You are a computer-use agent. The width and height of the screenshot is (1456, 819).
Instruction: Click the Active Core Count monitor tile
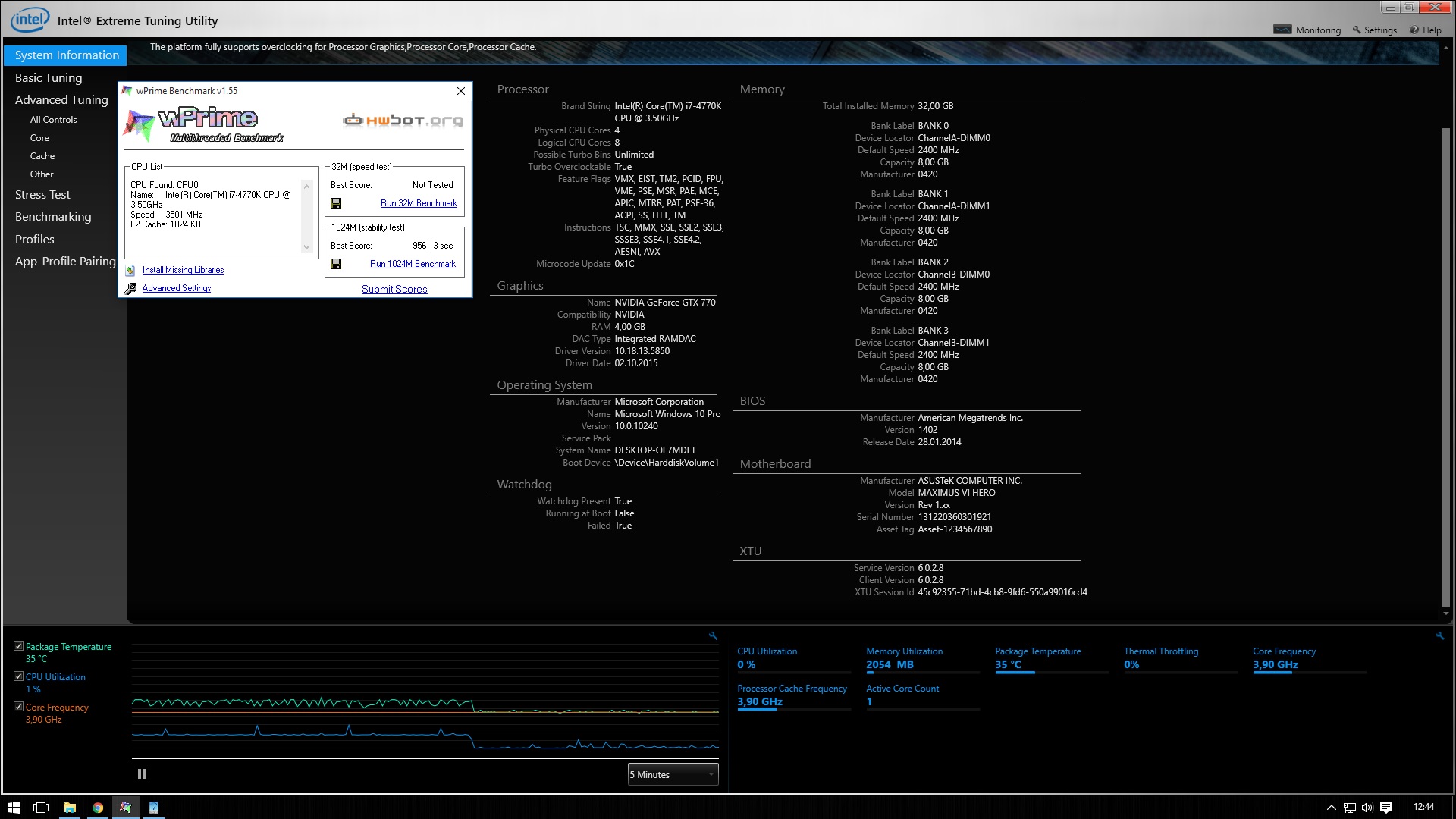[923, 697]
